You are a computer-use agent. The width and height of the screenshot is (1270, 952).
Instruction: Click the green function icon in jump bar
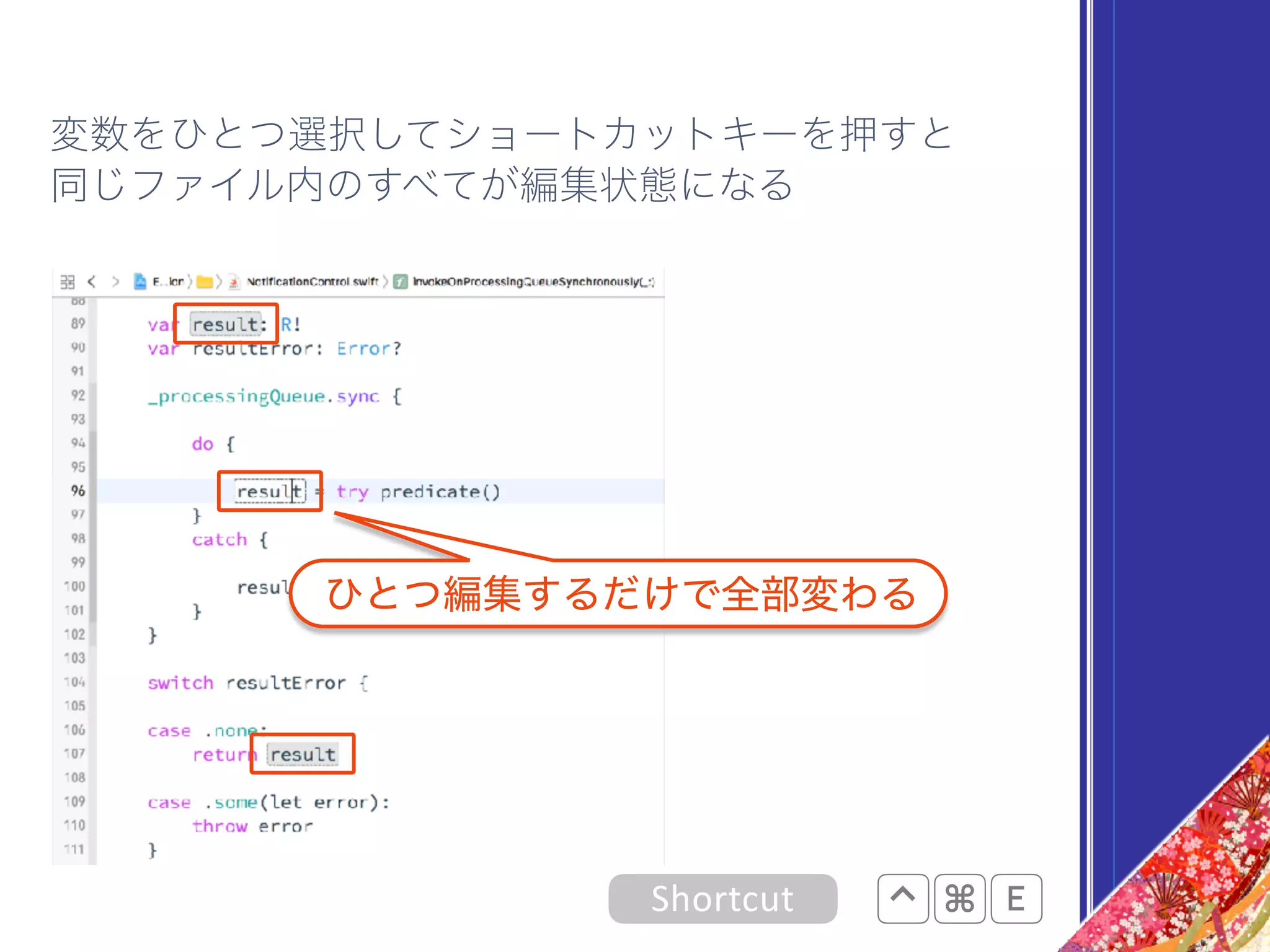tap(401, 282)
